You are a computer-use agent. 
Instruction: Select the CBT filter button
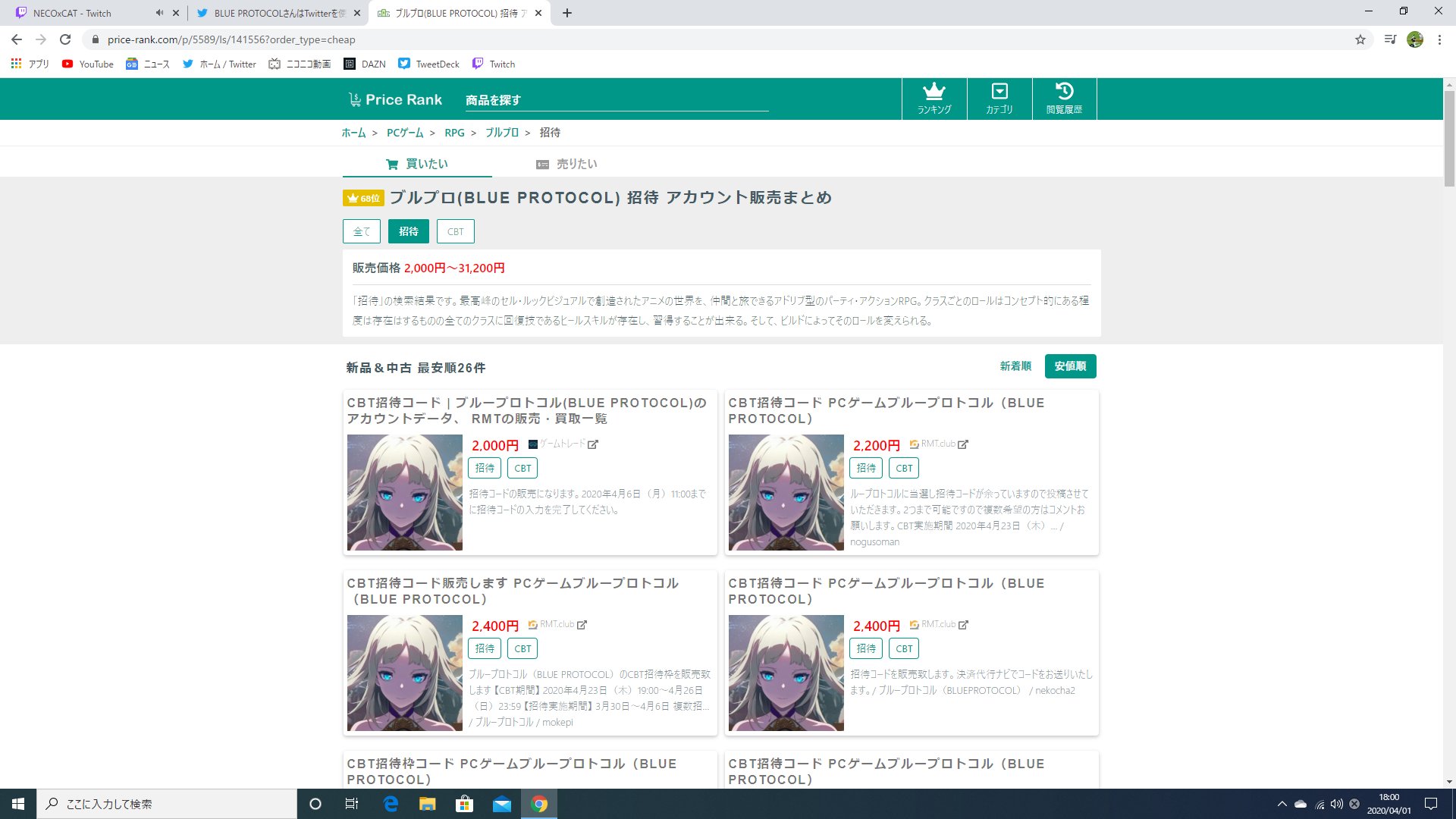[x=456, y=231]
